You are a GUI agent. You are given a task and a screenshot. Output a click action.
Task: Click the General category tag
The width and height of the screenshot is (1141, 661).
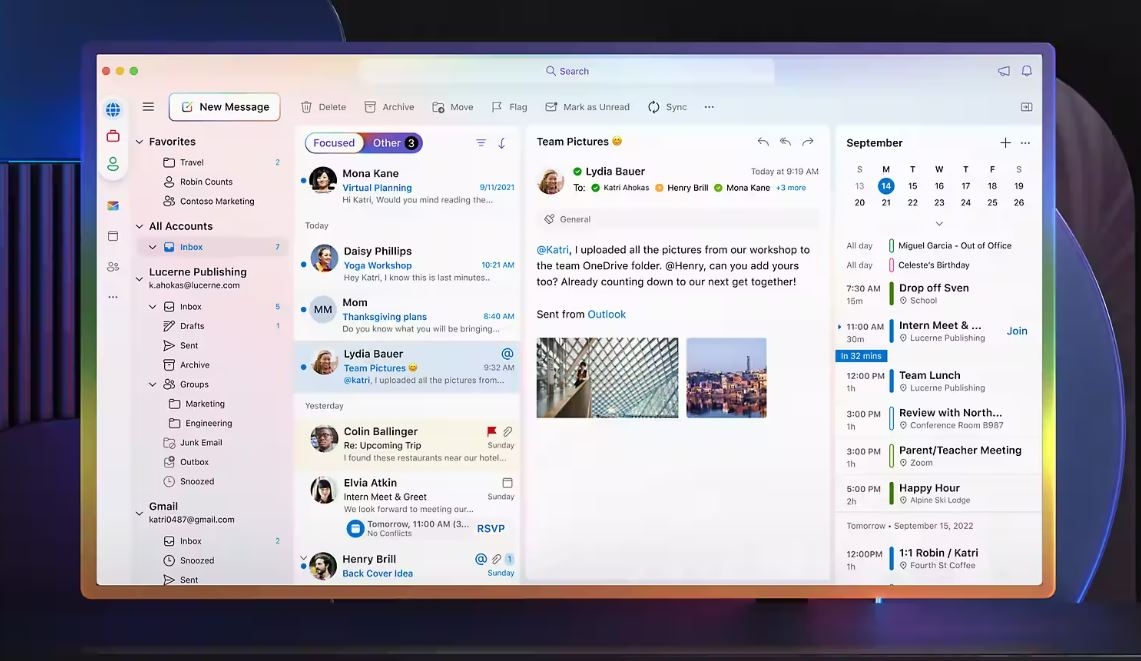(568, 219)
